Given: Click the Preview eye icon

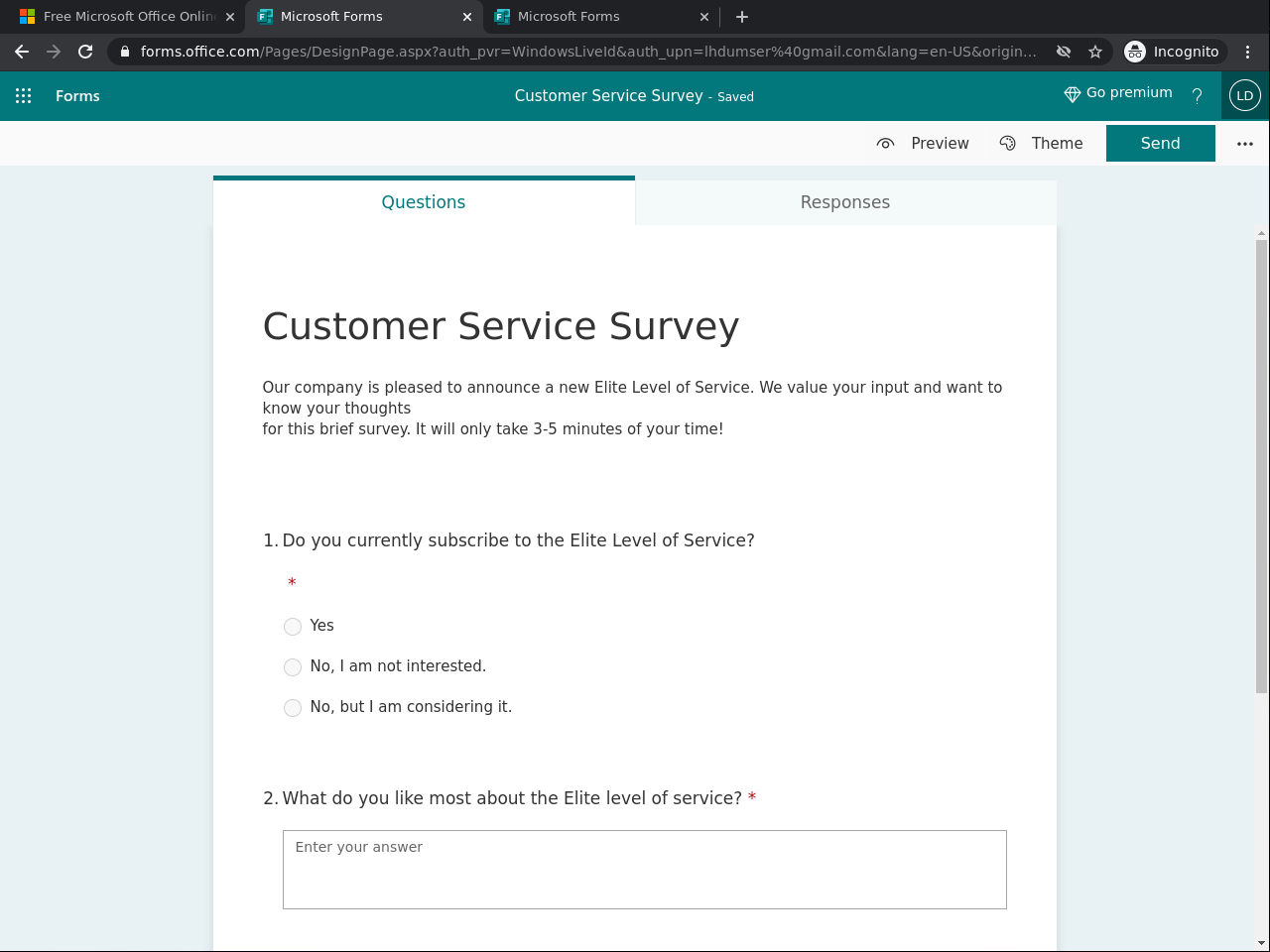Looking at the screenshot, I should 886,144.
